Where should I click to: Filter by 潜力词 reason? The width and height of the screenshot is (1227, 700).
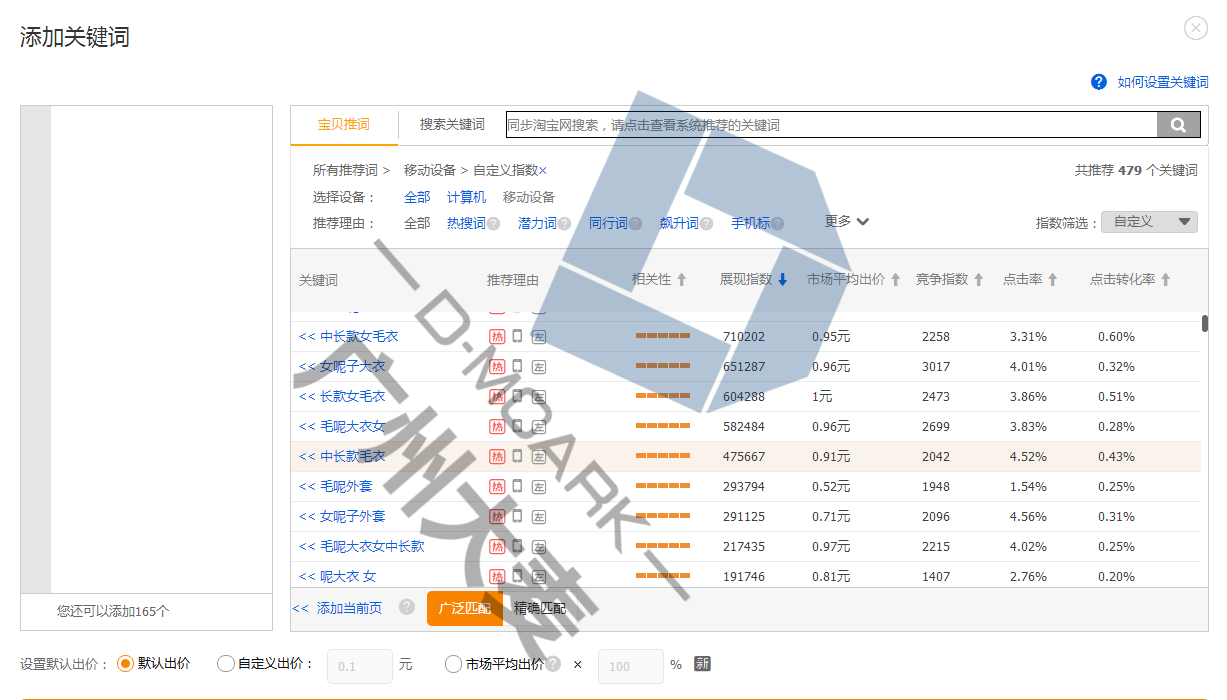tap(537, 224)
